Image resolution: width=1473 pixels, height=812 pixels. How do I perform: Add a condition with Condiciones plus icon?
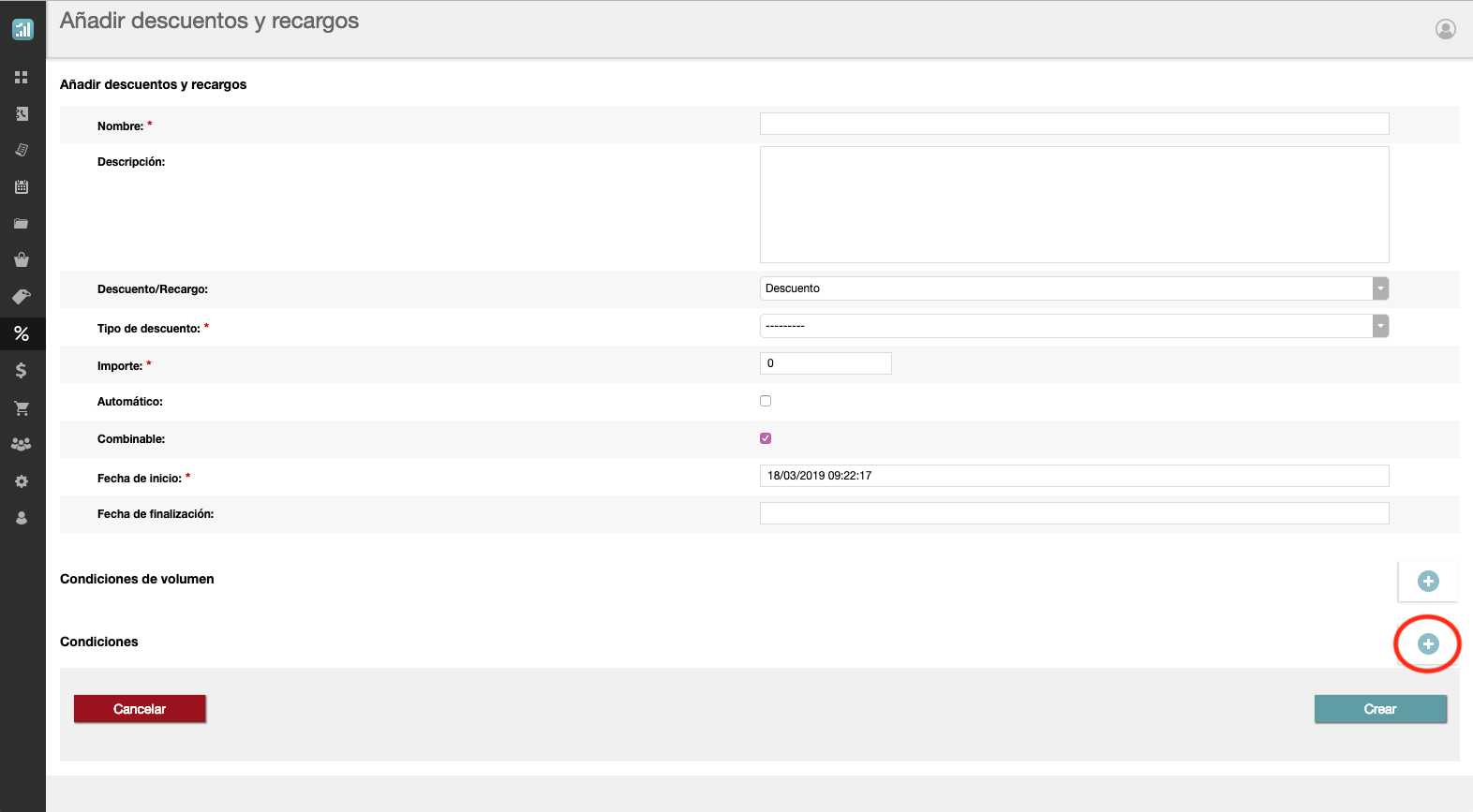[x=1428, y=643]
